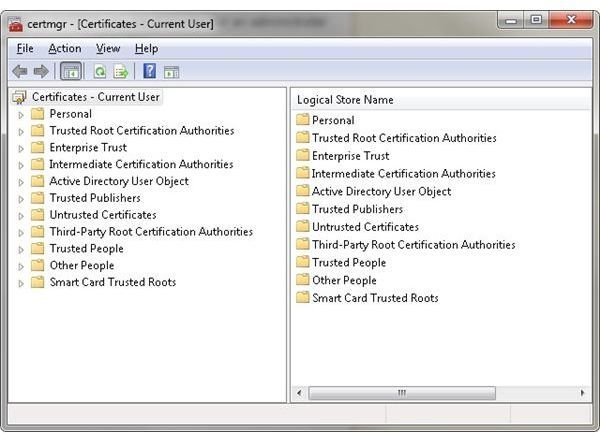Toggle the Show/Hide Console Tree icon
600x434 pixels.
point(71,71)
